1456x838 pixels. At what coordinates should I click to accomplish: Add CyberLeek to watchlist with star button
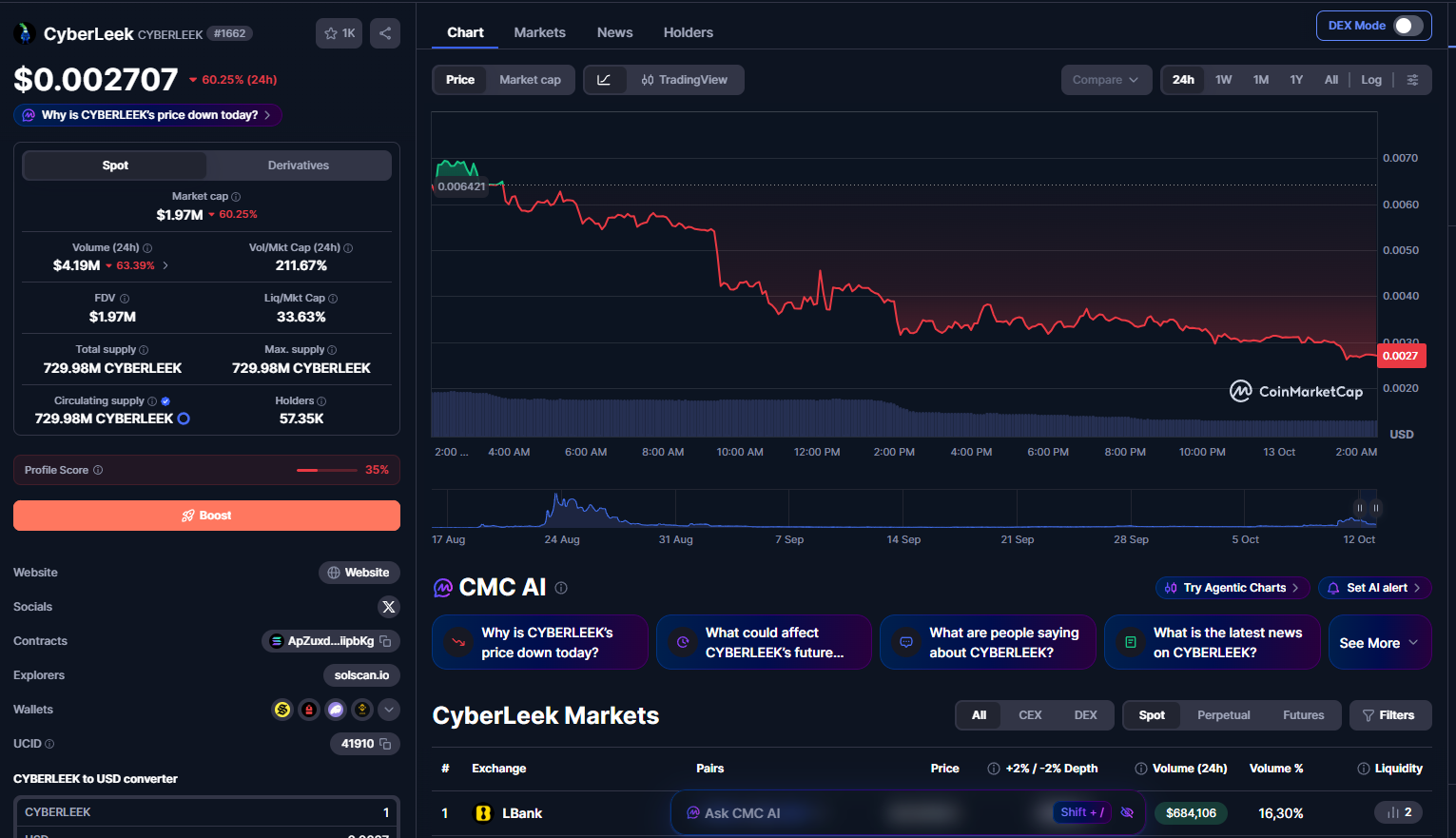(x=339, y=33)
